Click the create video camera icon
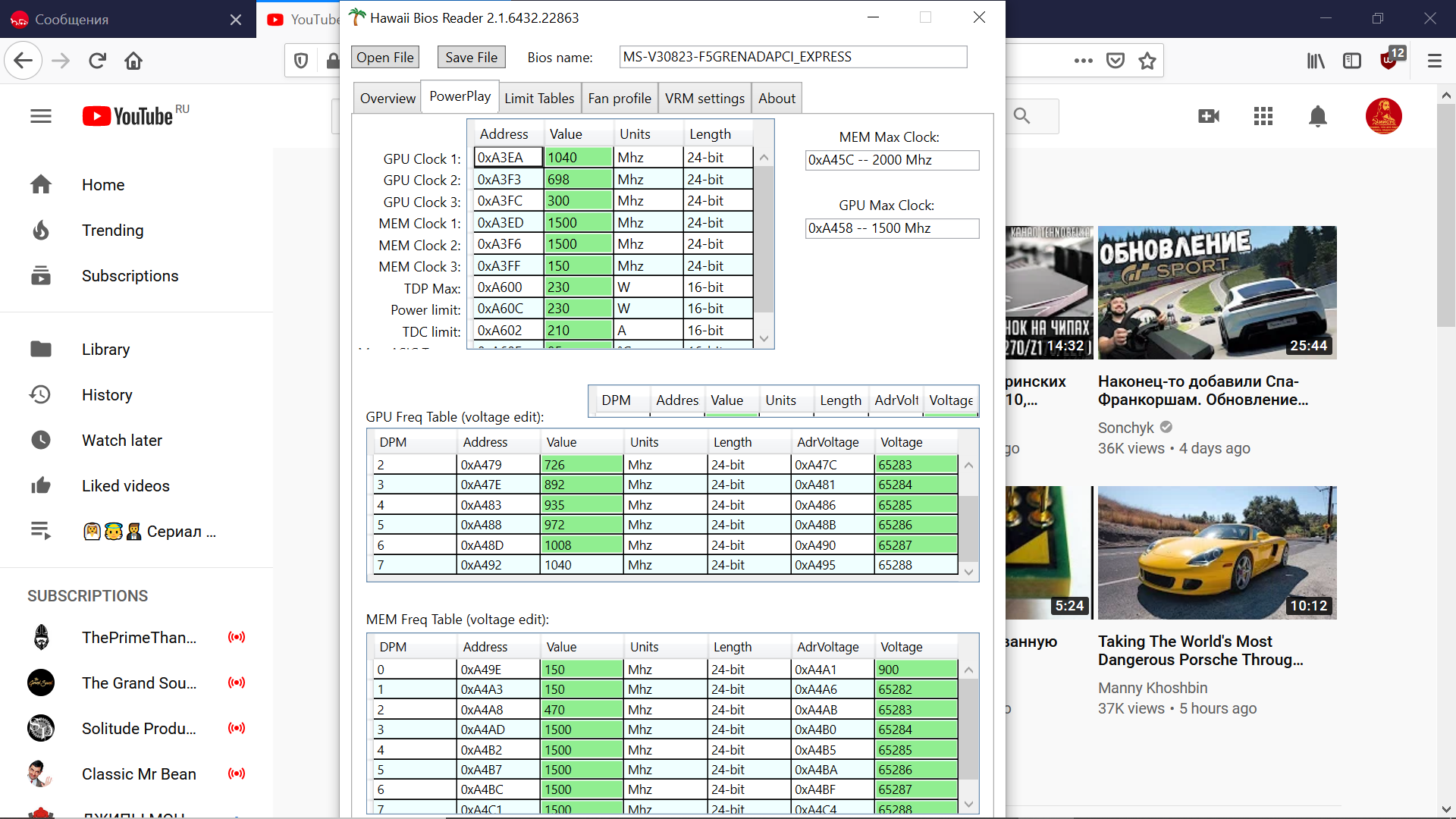This screenshot has width=1456, height=819. click(x=1209, y=116)
